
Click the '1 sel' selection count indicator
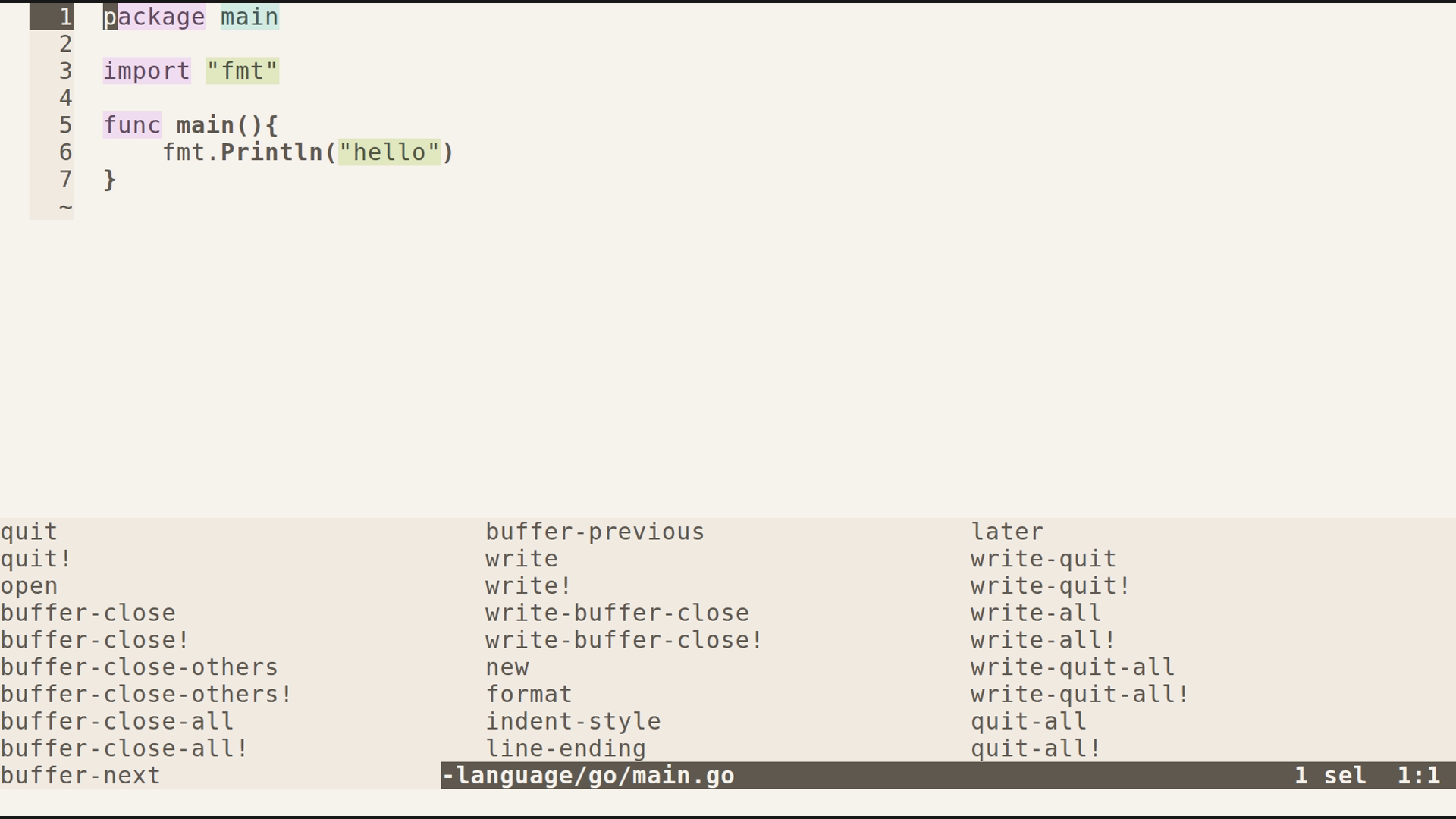1329,776
